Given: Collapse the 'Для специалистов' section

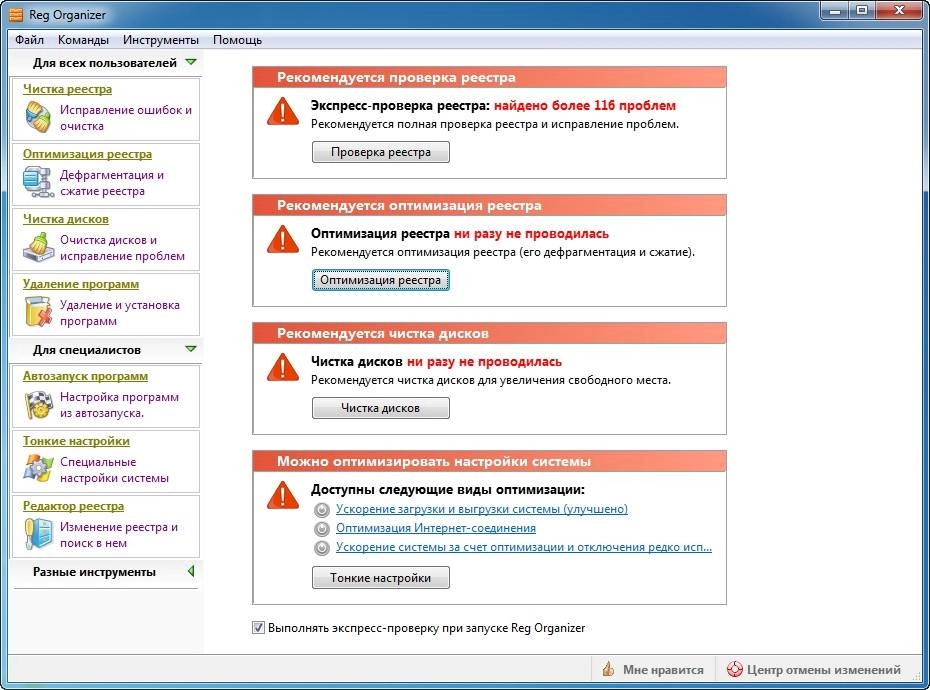Looking at the screenshot, I should [x=191, y=349].
